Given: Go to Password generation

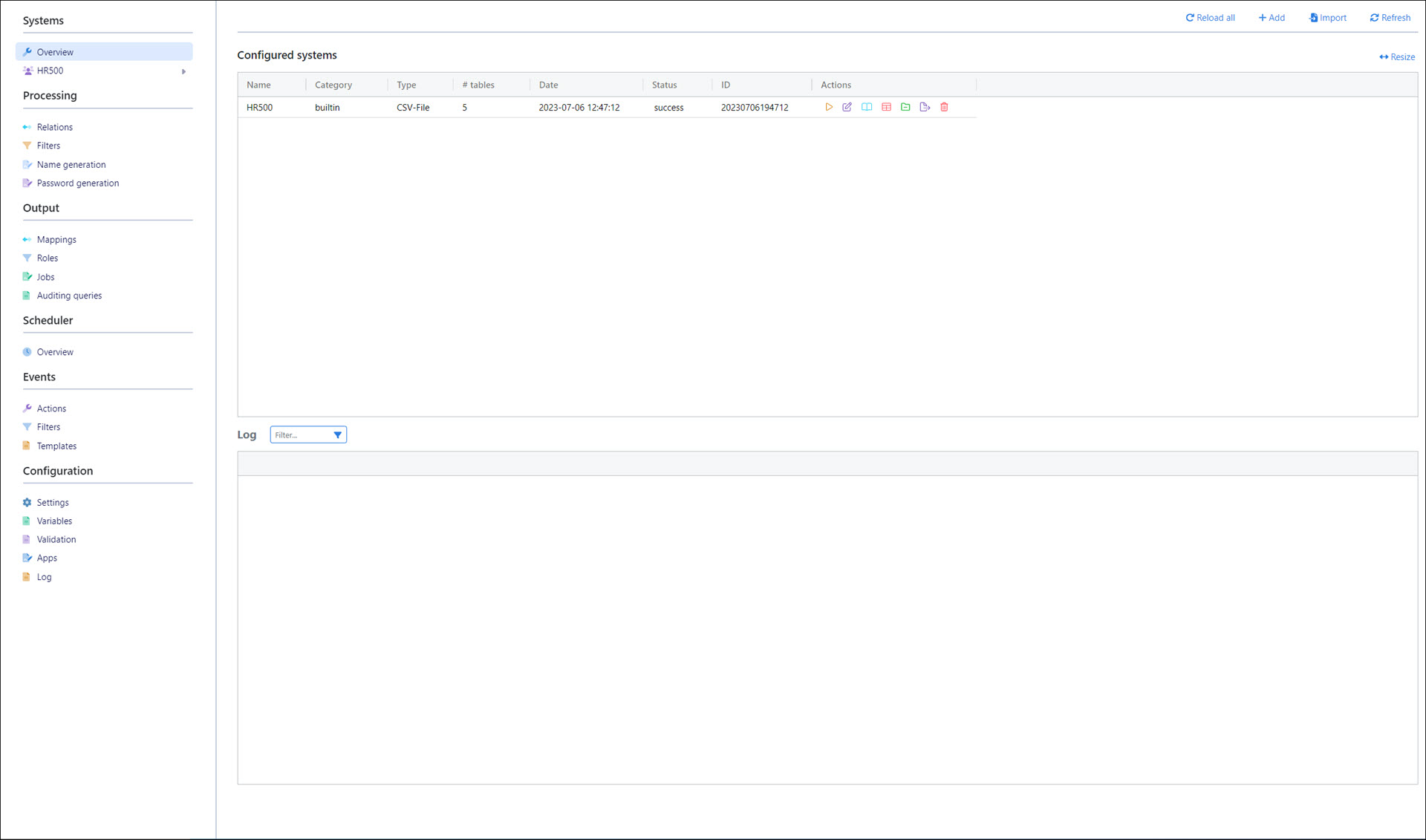Looking at the screenshot, I should [x=77, y=183].
